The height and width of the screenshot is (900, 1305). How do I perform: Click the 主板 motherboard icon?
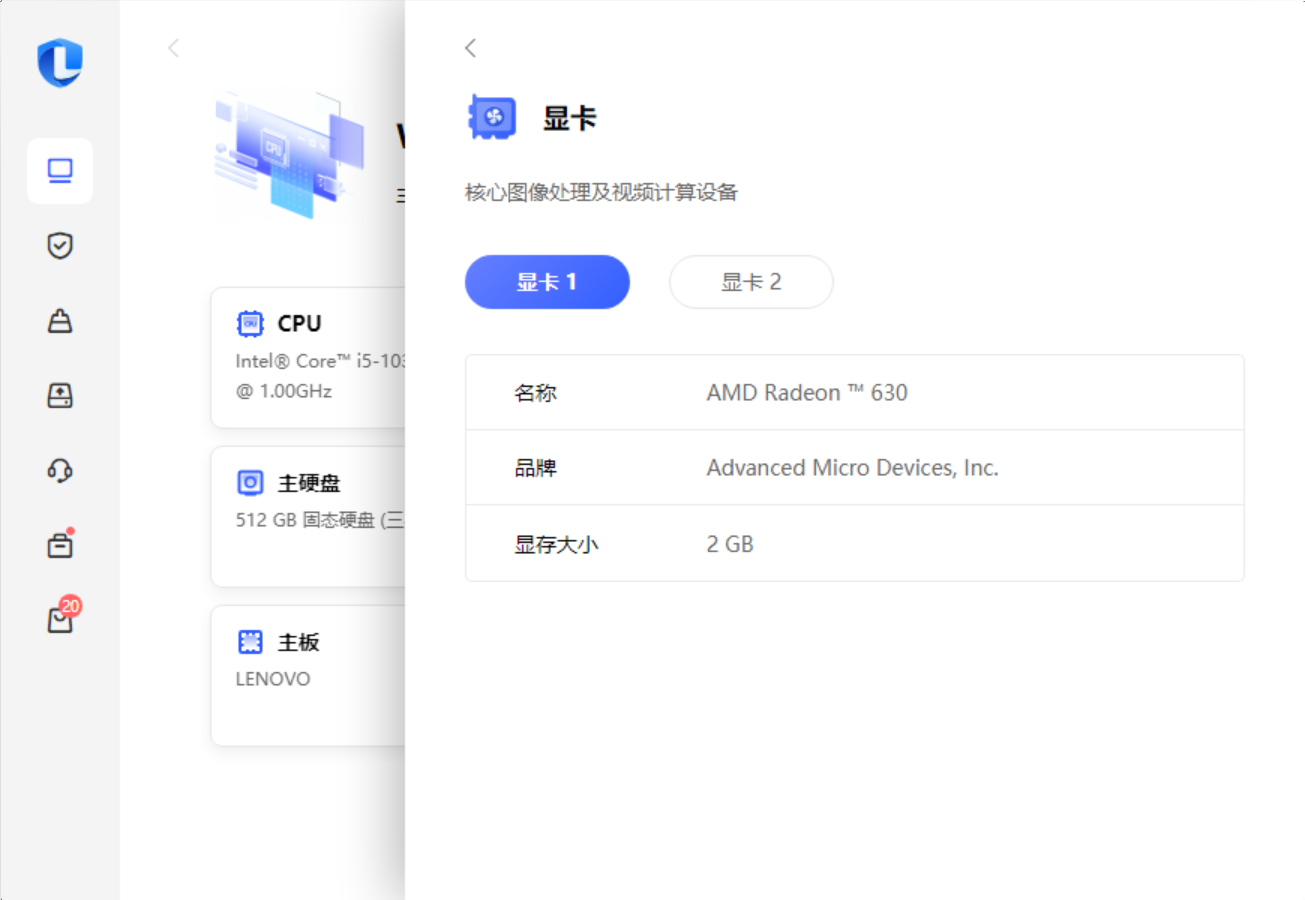pos(250,642)
